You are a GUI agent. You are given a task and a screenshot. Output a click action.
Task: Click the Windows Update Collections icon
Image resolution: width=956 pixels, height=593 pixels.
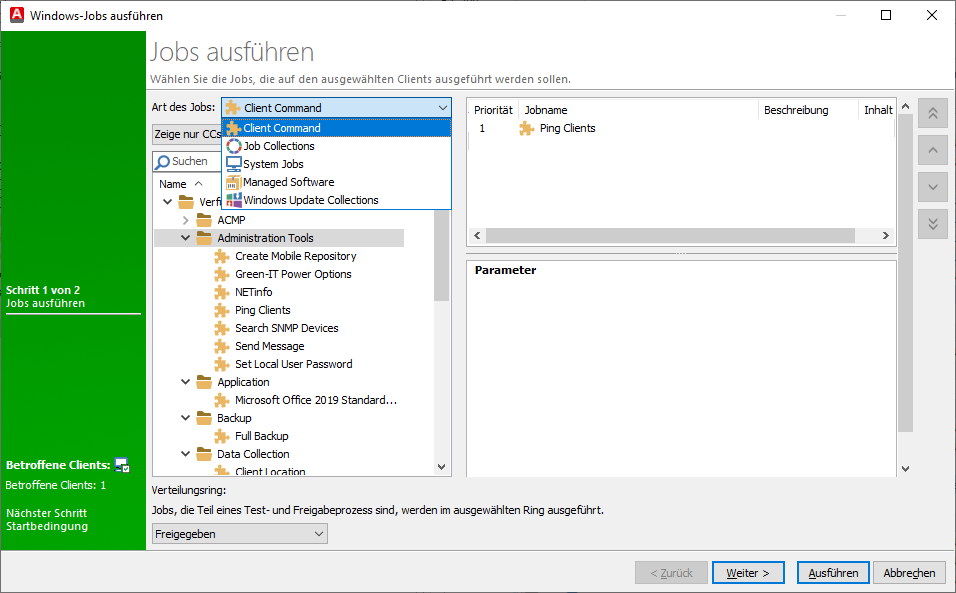click(234, 200)
